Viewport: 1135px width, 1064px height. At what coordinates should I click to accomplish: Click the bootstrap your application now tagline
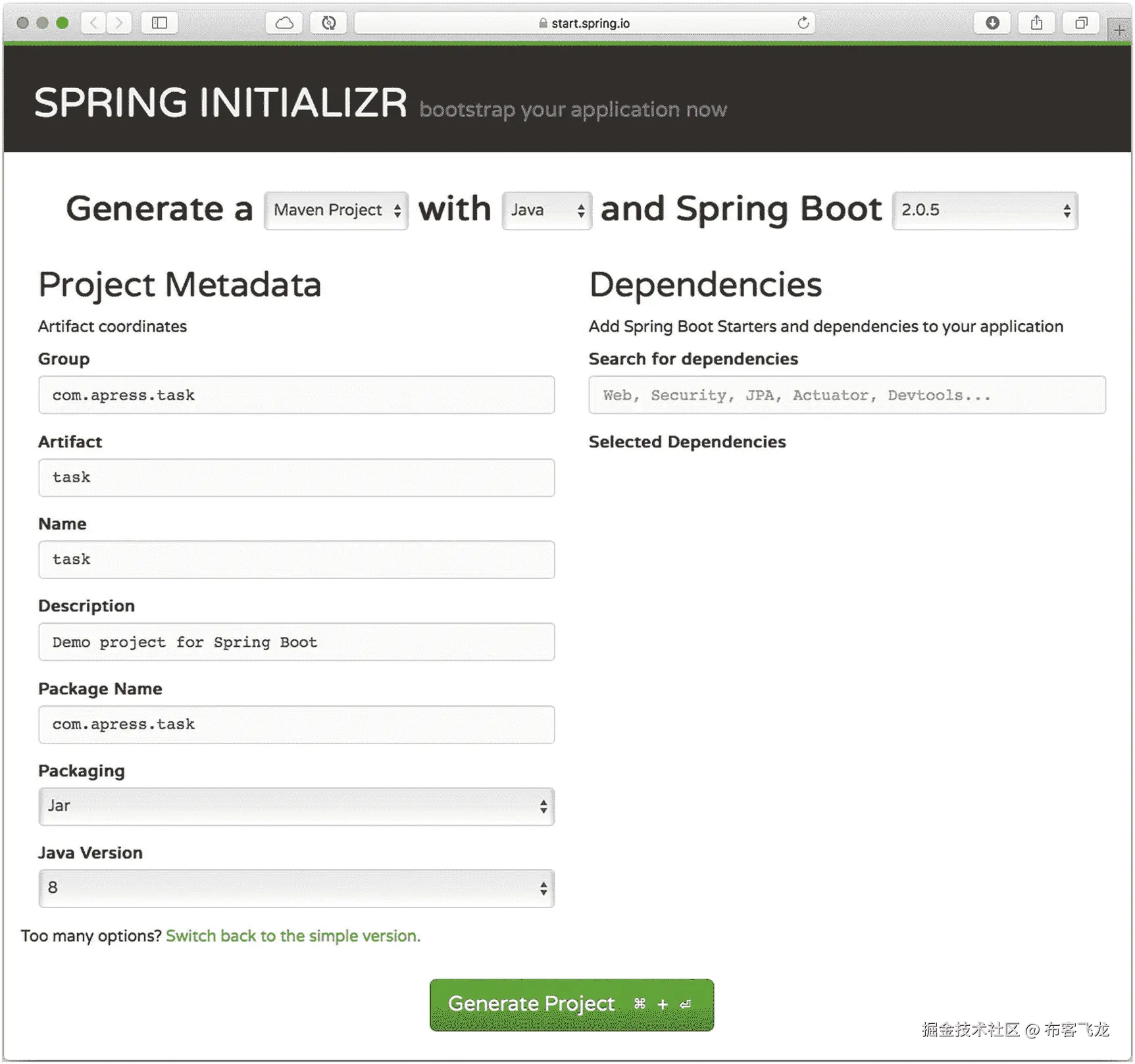click(x=573, y=109)
